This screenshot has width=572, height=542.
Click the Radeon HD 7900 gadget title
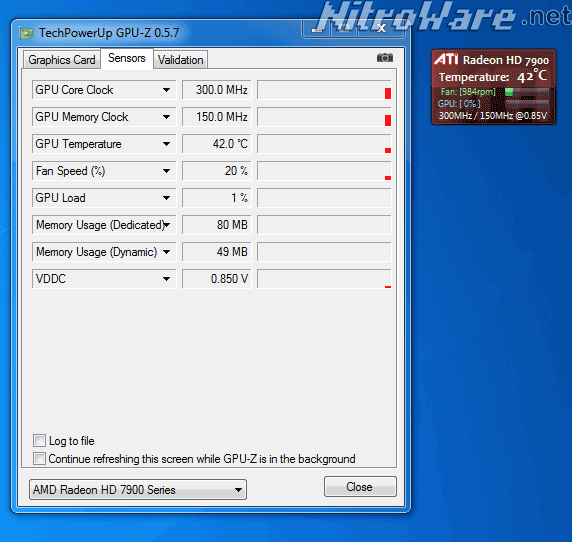coord(506,60)
